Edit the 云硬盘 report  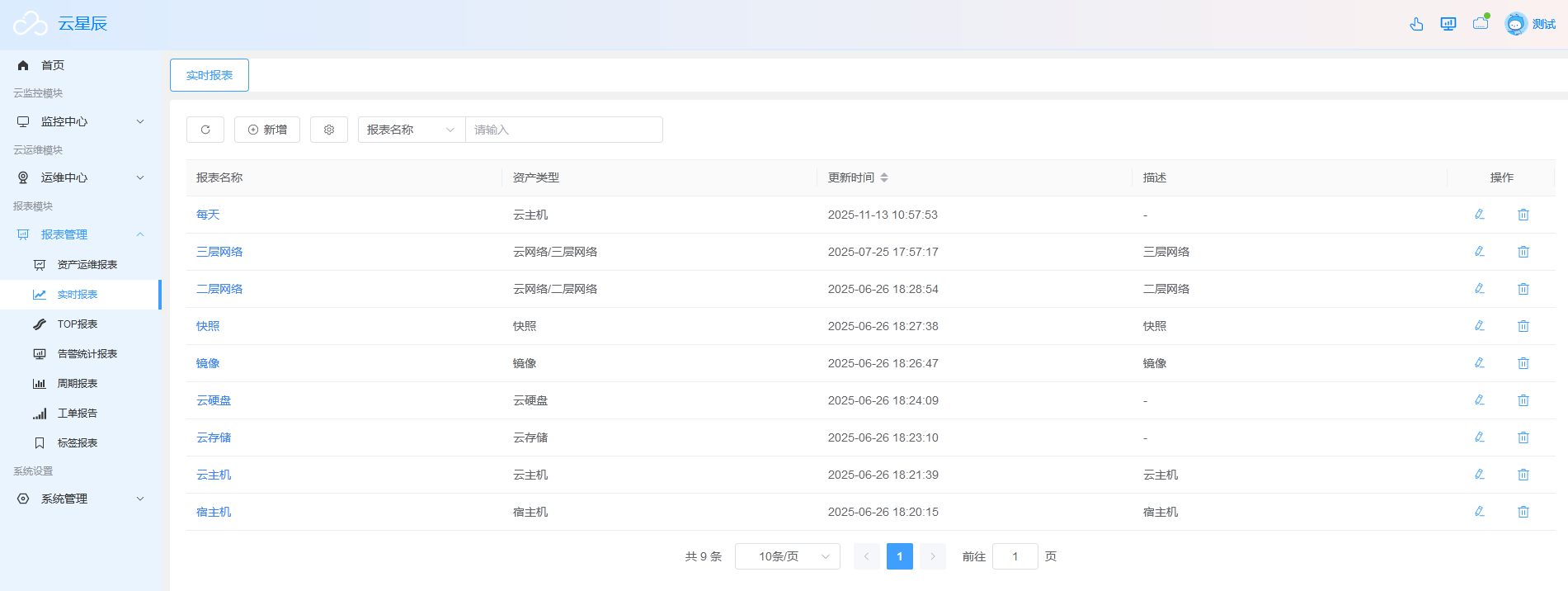point(1479,400)
